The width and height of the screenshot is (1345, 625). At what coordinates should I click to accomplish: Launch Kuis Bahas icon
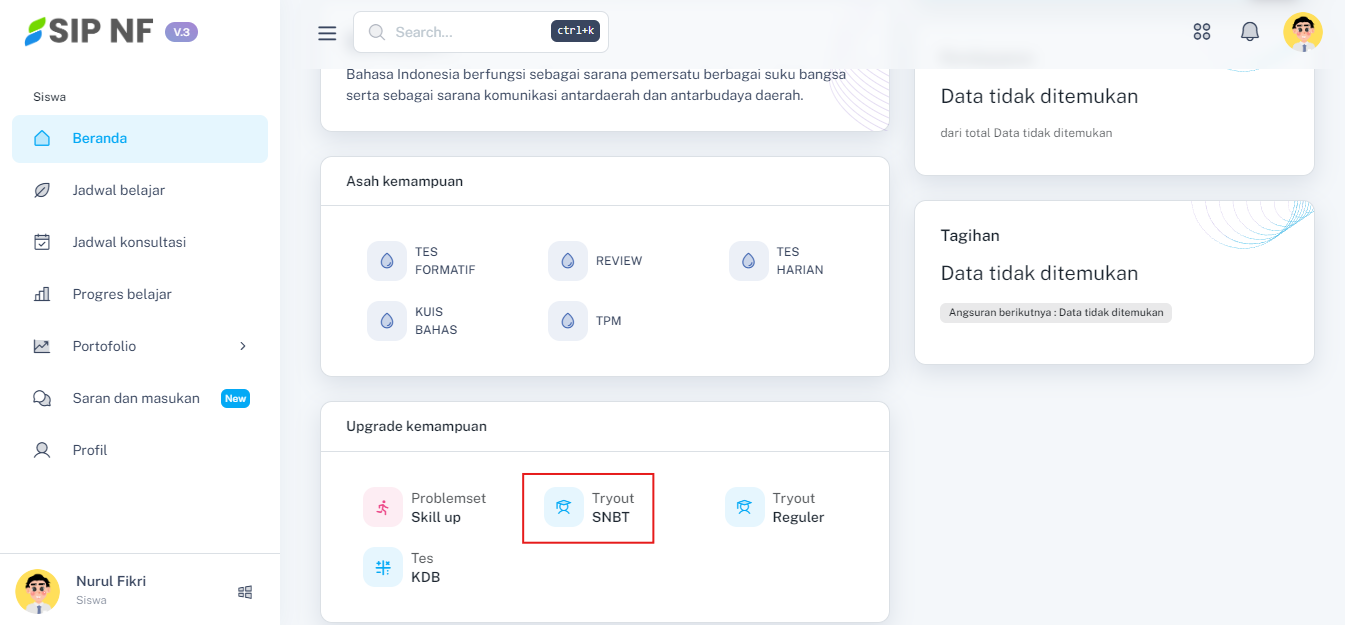point(387,321)
